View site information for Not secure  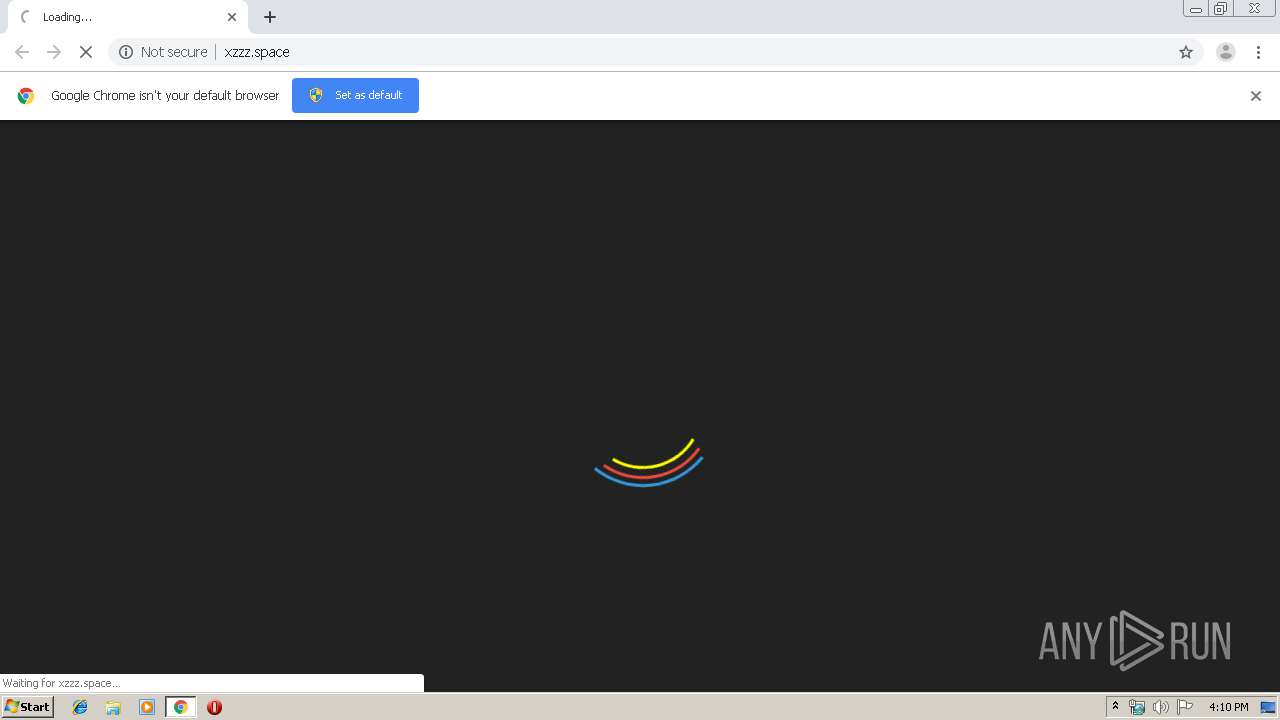(x=163, y=52)
